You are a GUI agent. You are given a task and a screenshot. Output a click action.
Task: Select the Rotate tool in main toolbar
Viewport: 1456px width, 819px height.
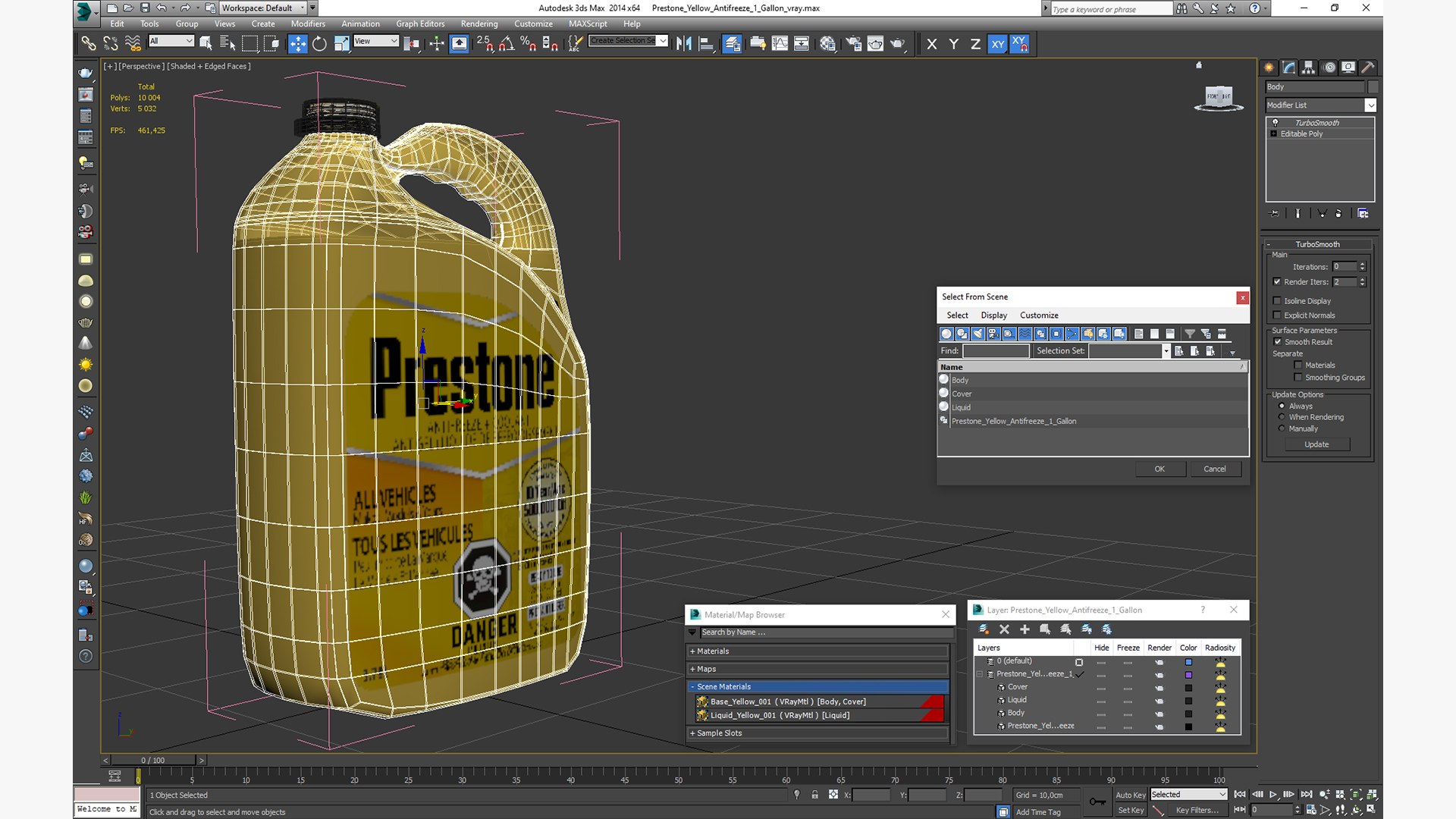pyautogui.click(x=319, y=44)
